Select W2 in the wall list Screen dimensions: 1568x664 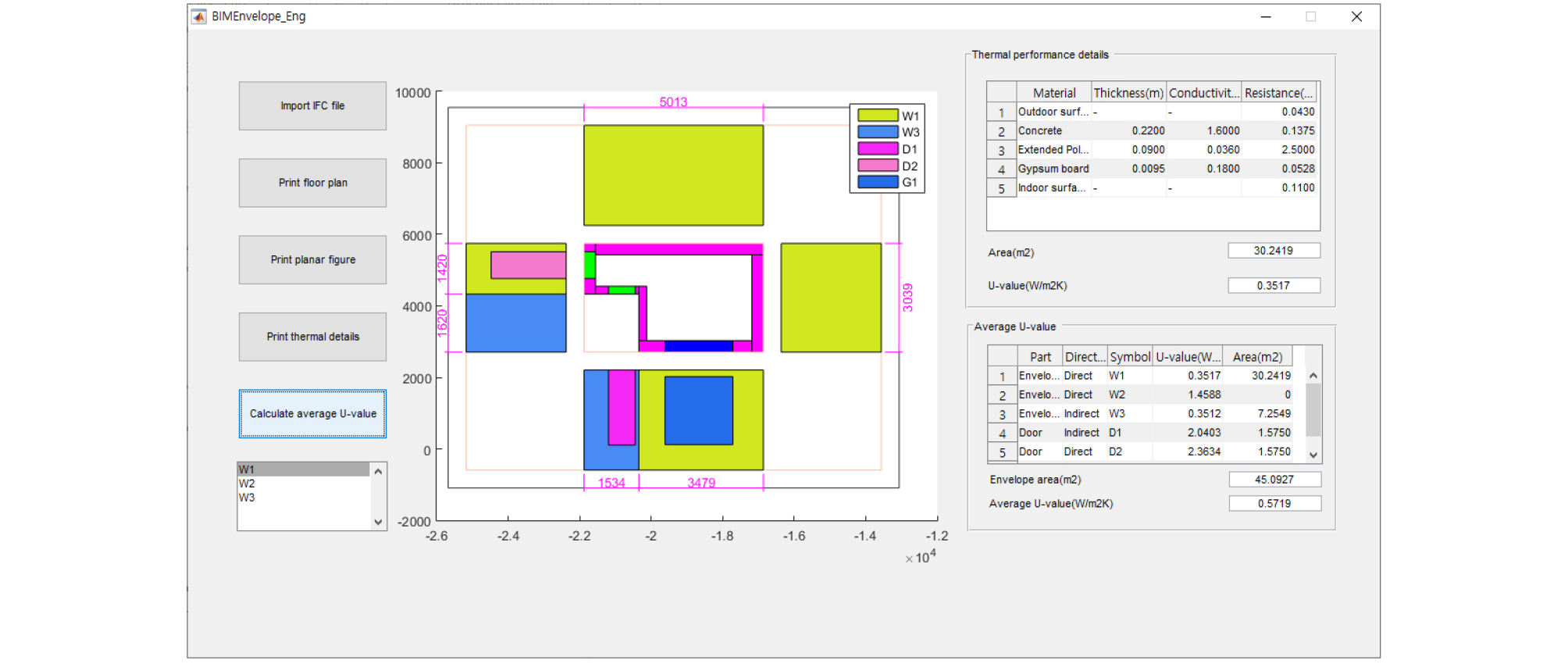pos(303,484)
